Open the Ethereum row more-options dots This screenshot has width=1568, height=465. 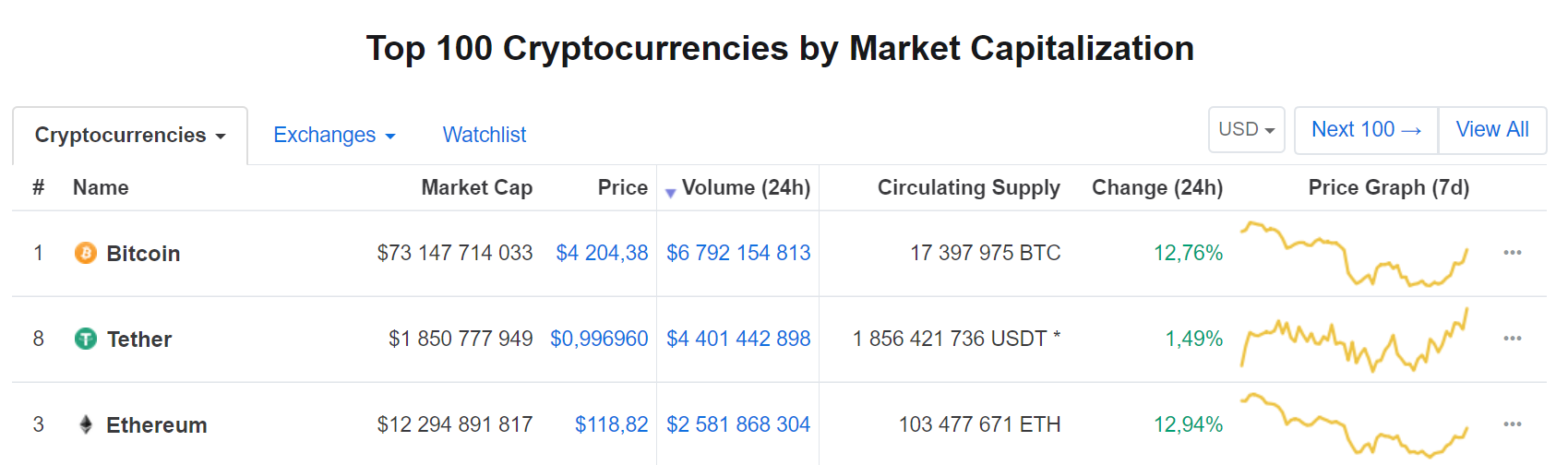(1512, 424)
